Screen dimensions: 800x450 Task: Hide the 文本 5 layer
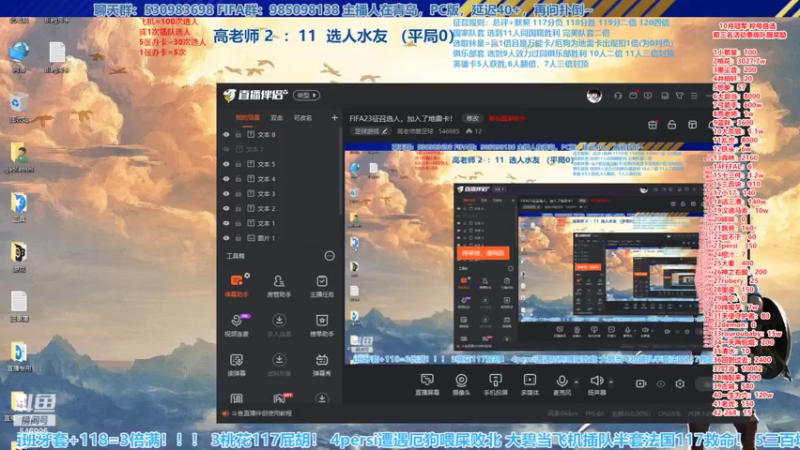tap(226, 164)
